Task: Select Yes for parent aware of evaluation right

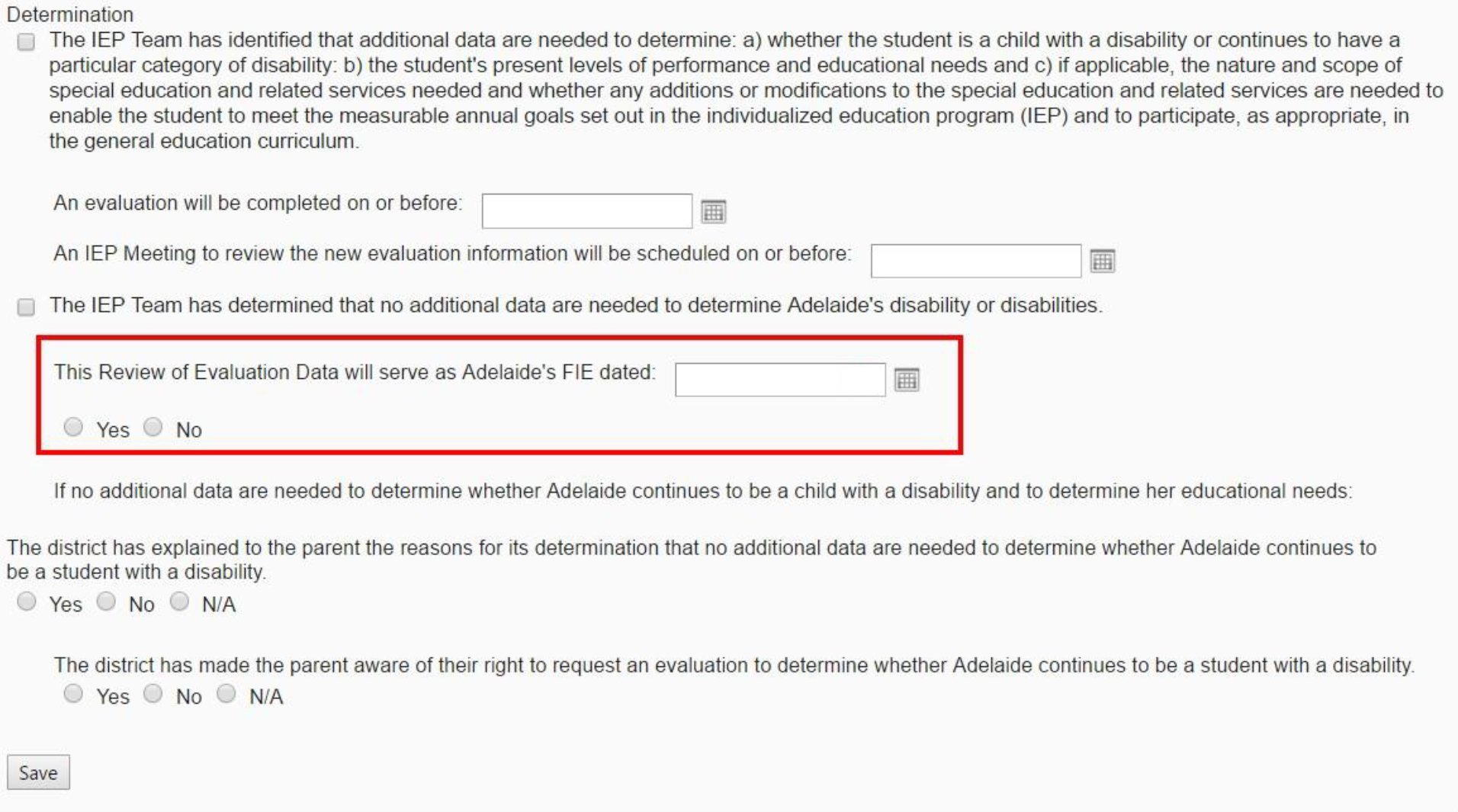Action: coord(74,694)
